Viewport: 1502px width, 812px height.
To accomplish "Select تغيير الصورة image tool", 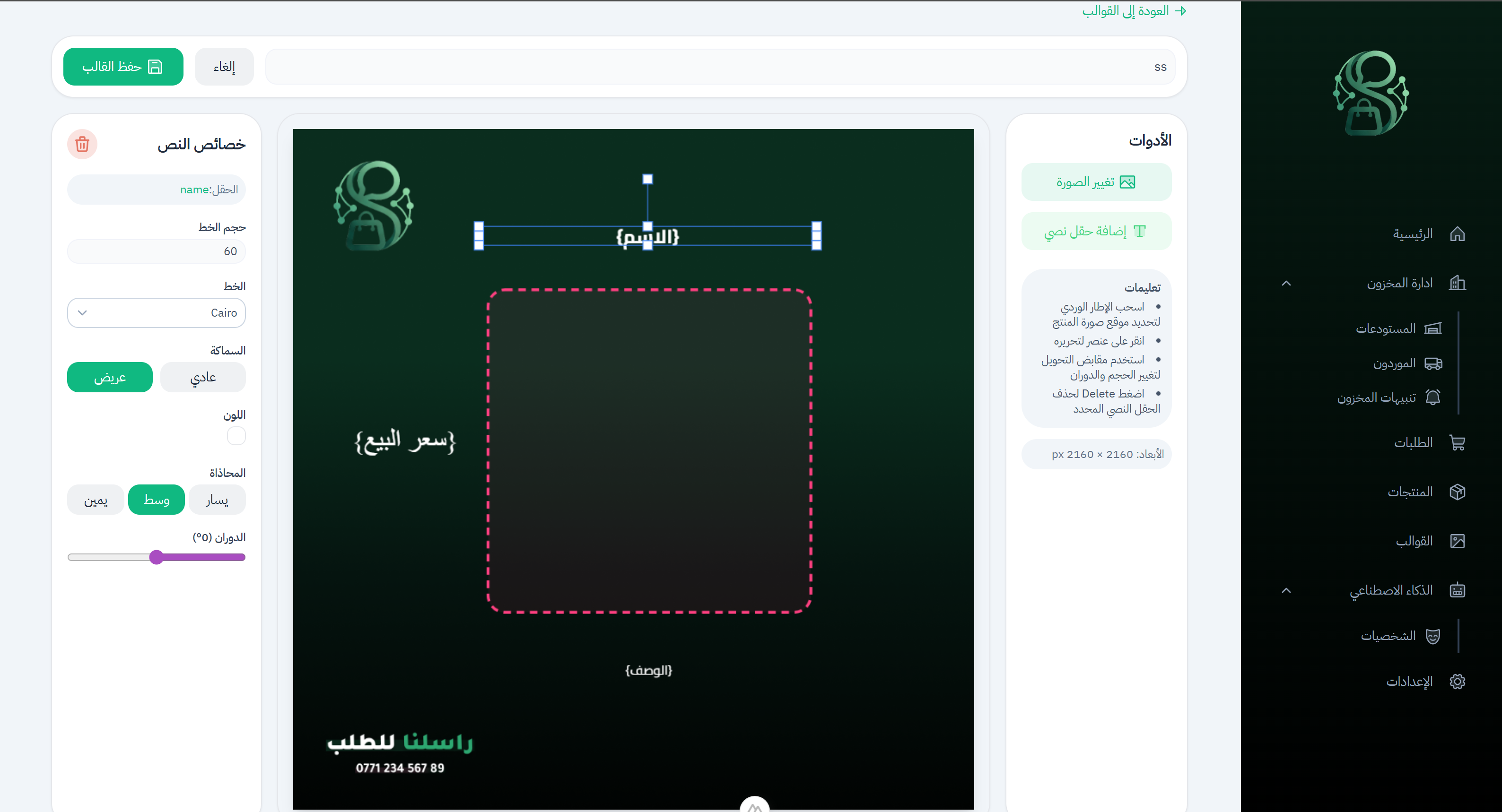I will point(1096,182).
